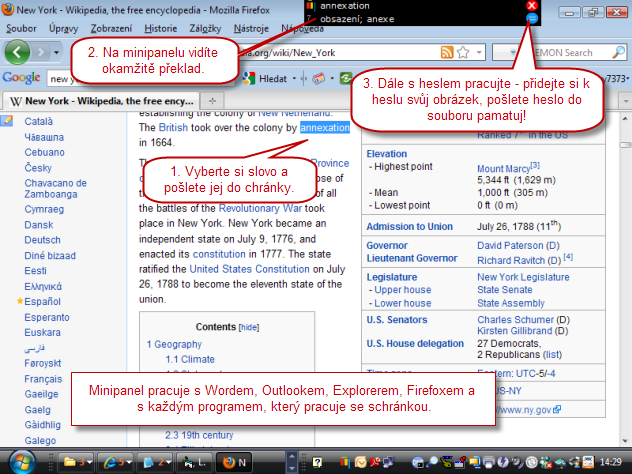Go back with the green Back arrow
Image resolution: width=632 pixels, height=474 pixels.
click(x=17, y=52)
